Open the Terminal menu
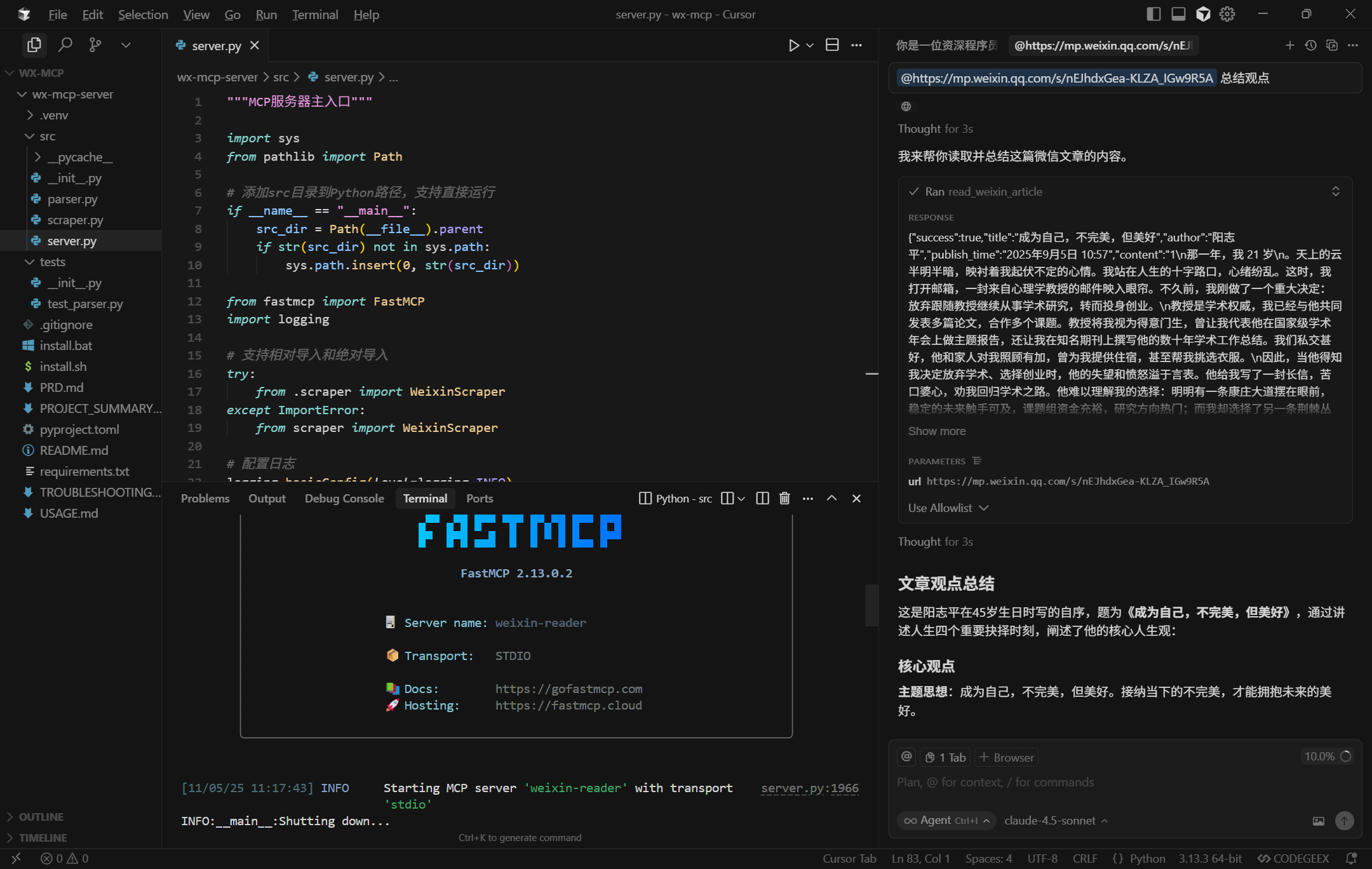 (x=315, y=14)
